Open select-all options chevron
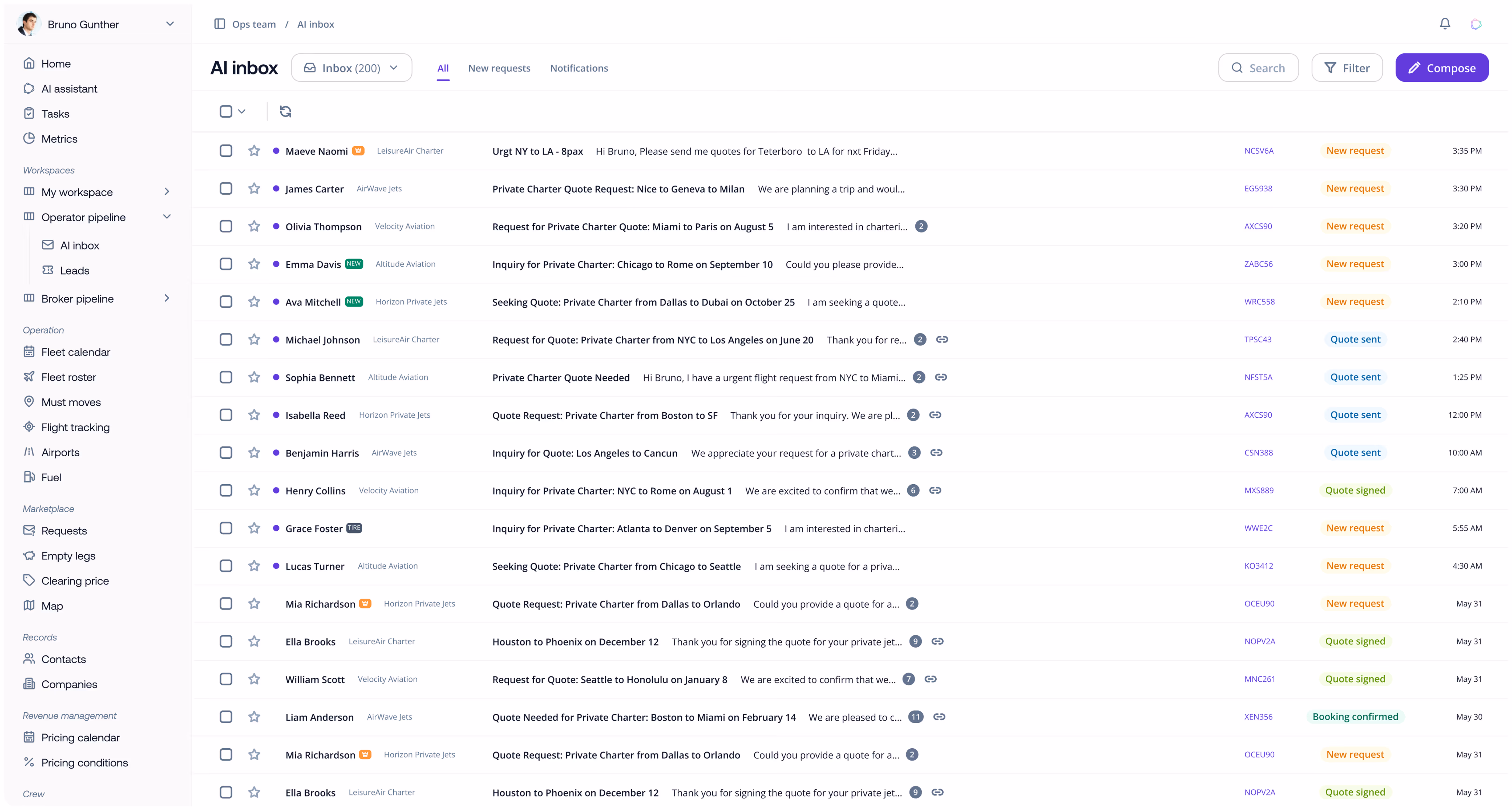The width and height of the screenshot is (1512, 810). tap(241, 111)
